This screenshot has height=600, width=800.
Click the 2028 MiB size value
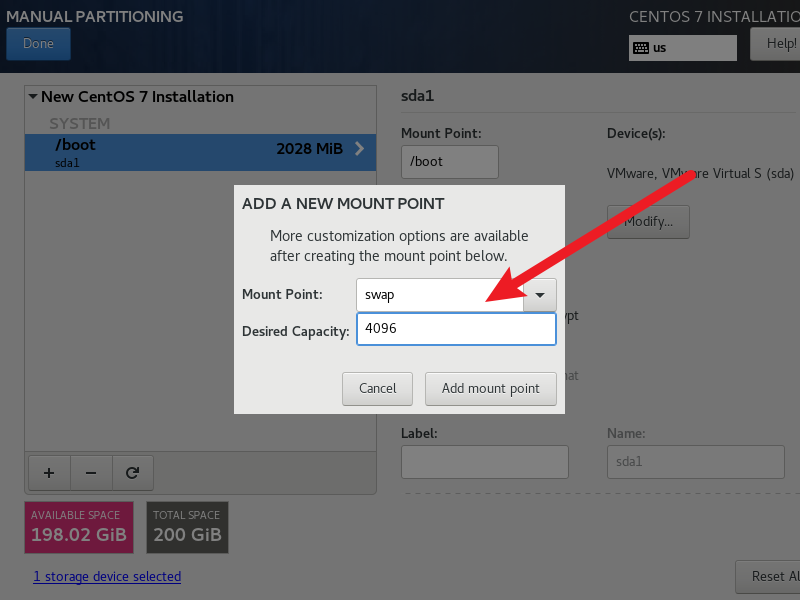click(x=309, y=148)
